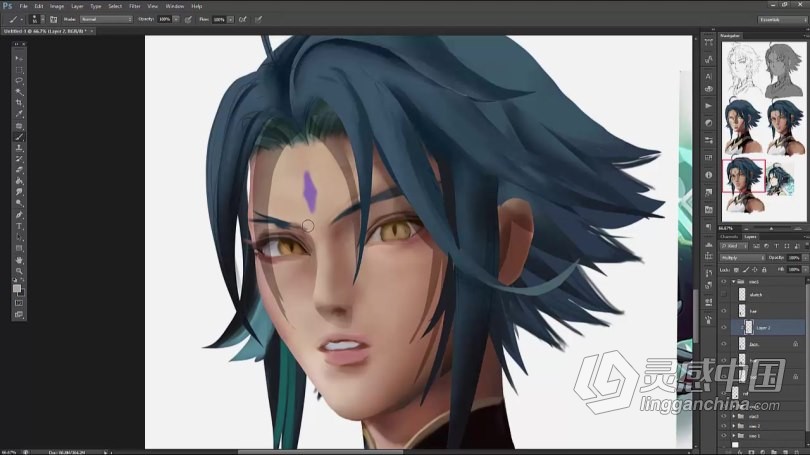Click the foreground color swatch

click(x=17, y=288)
